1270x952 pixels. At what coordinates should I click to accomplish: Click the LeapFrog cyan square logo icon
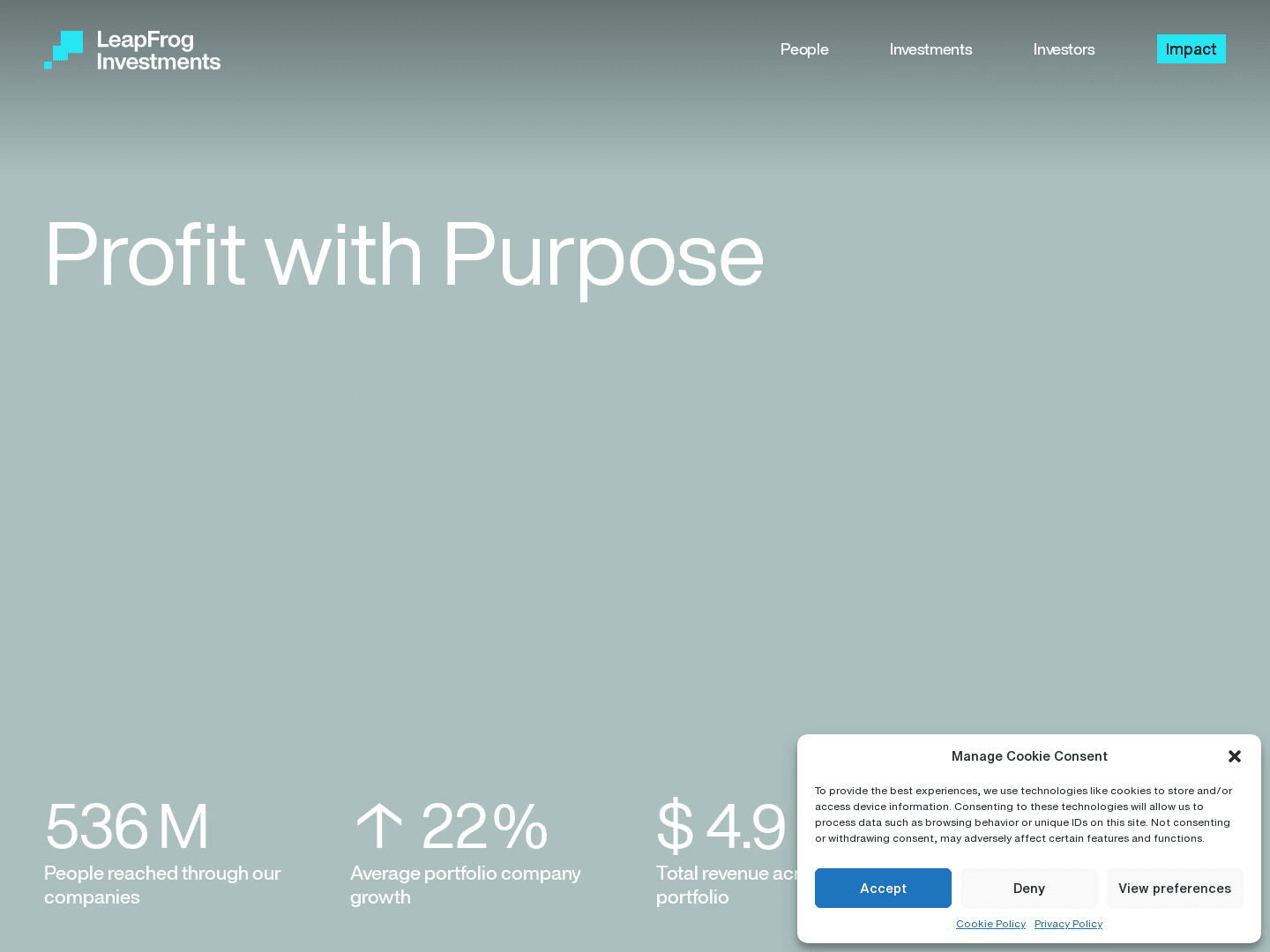(x=63, y=50)
